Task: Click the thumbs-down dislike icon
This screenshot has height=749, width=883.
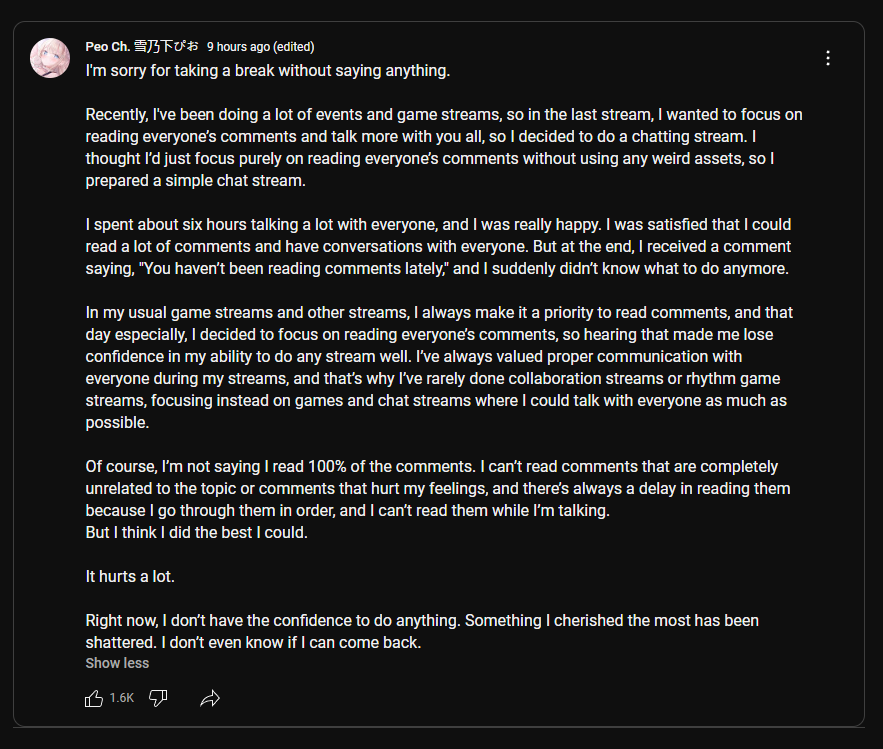Action: point(158,698)
